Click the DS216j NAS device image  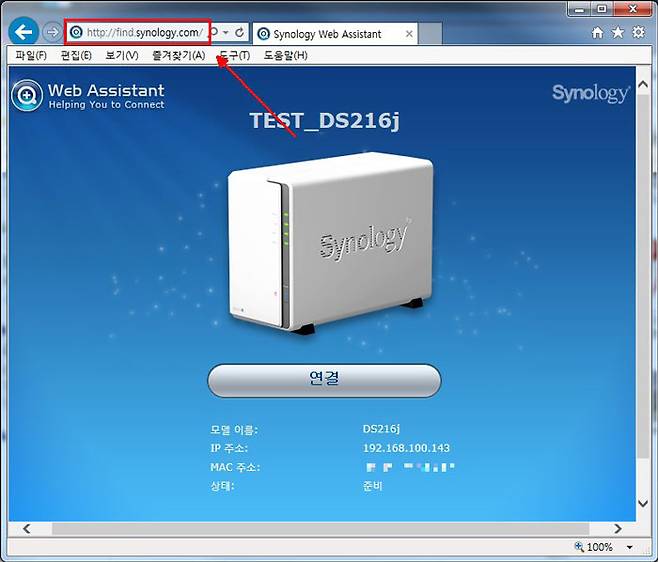point(330,243)
